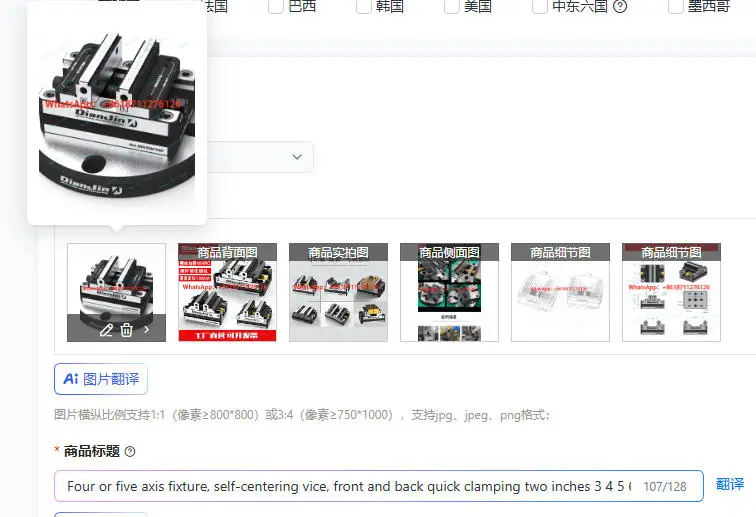The height and width of the screenshot is (517, 756).
Task: Edit the first product image with pencil icon
Action: (x=106, y=330)
